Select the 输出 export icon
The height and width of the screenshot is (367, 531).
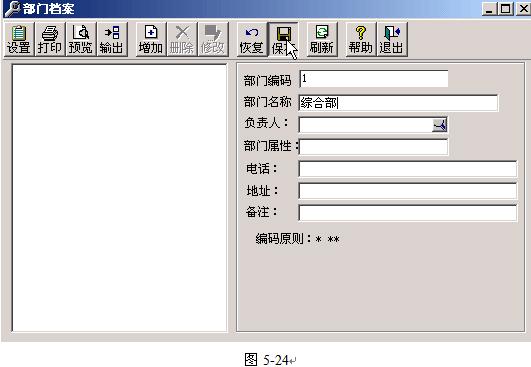coord(112,39)
